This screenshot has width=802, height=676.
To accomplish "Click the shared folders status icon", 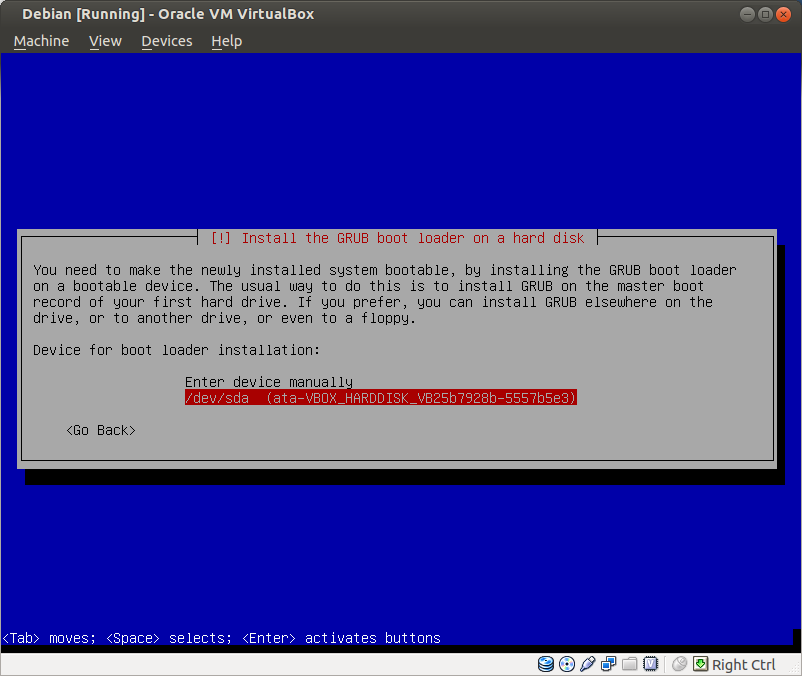I will pyautogui.click(x=630, y=664).
